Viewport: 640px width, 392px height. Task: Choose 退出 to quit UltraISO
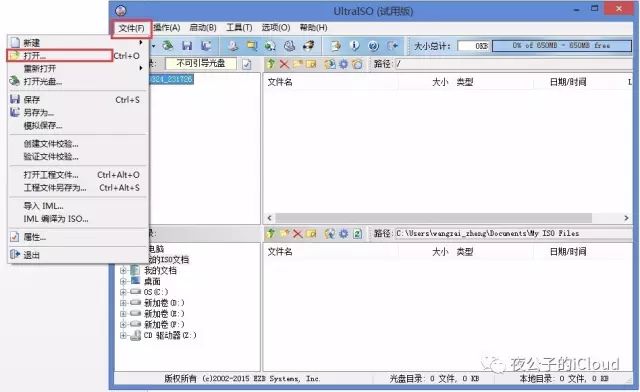point(77,255)
